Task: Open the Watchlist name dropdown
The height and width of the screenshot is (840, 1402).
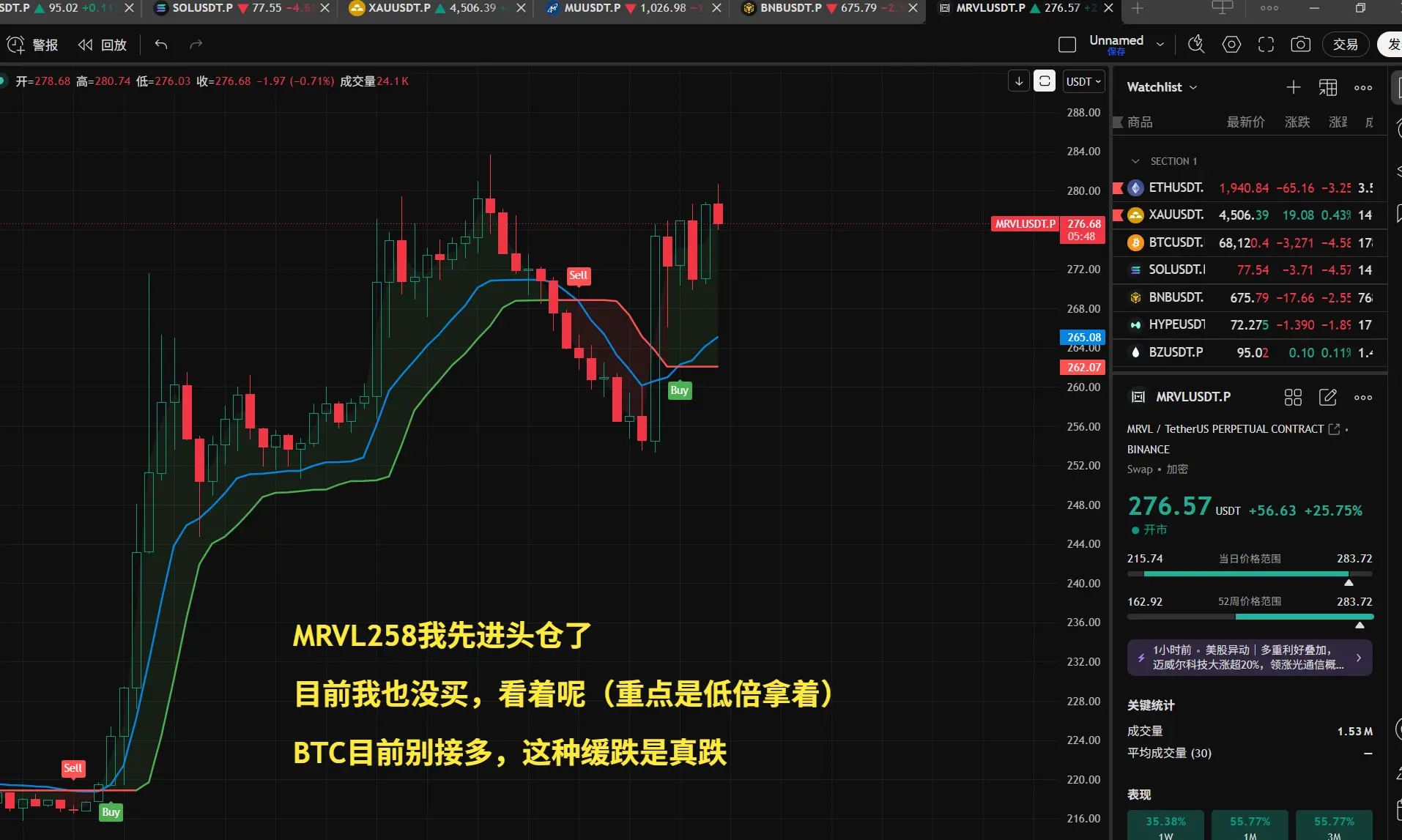Action: tap(1162, 87)
